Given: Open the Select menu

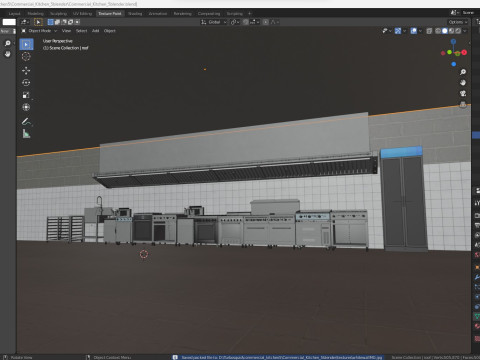Looking at the screenshot, I should click(81, 31).
